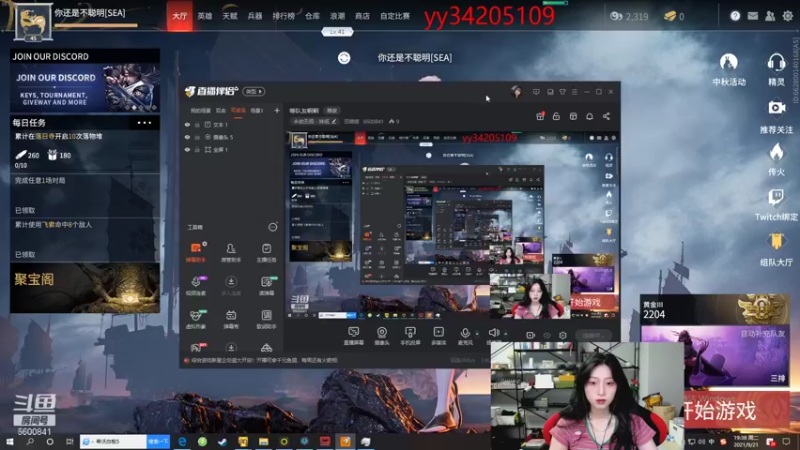Click the layout panel icon beside the bell

[x=573, y=116]
